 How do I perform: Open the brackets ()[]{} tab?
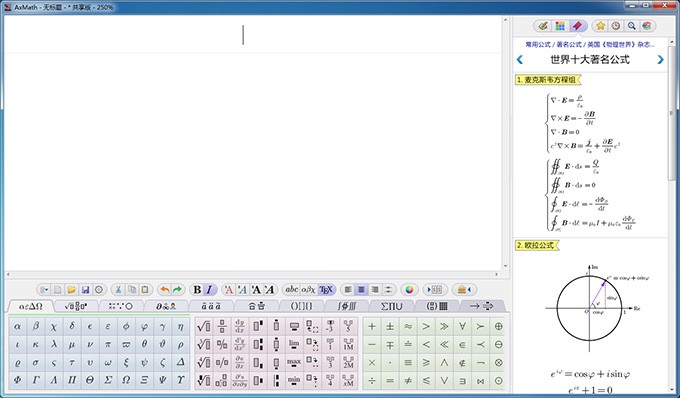[301, 306]
